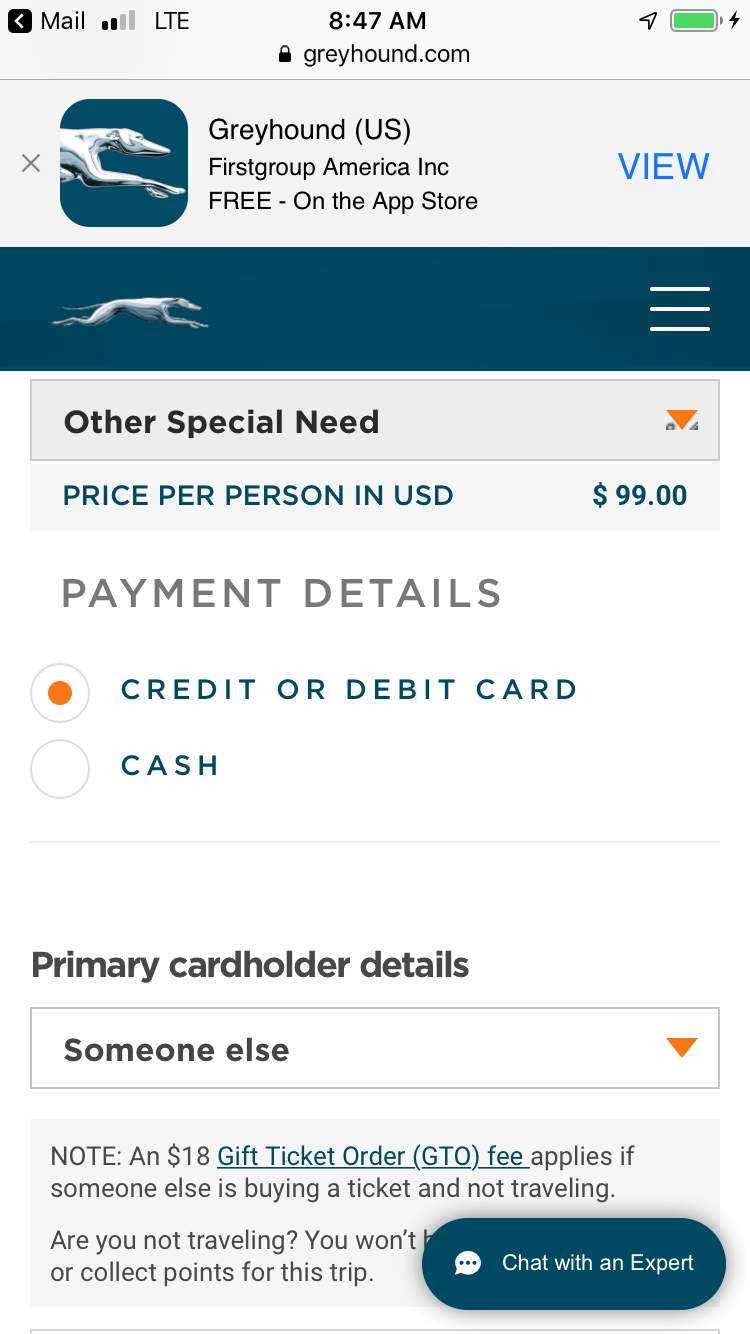The height and width of the screenshot is (1334, 750).
Task: Open the Gift Ticket Order (GTO) fee link
Action: (371, 1157)
